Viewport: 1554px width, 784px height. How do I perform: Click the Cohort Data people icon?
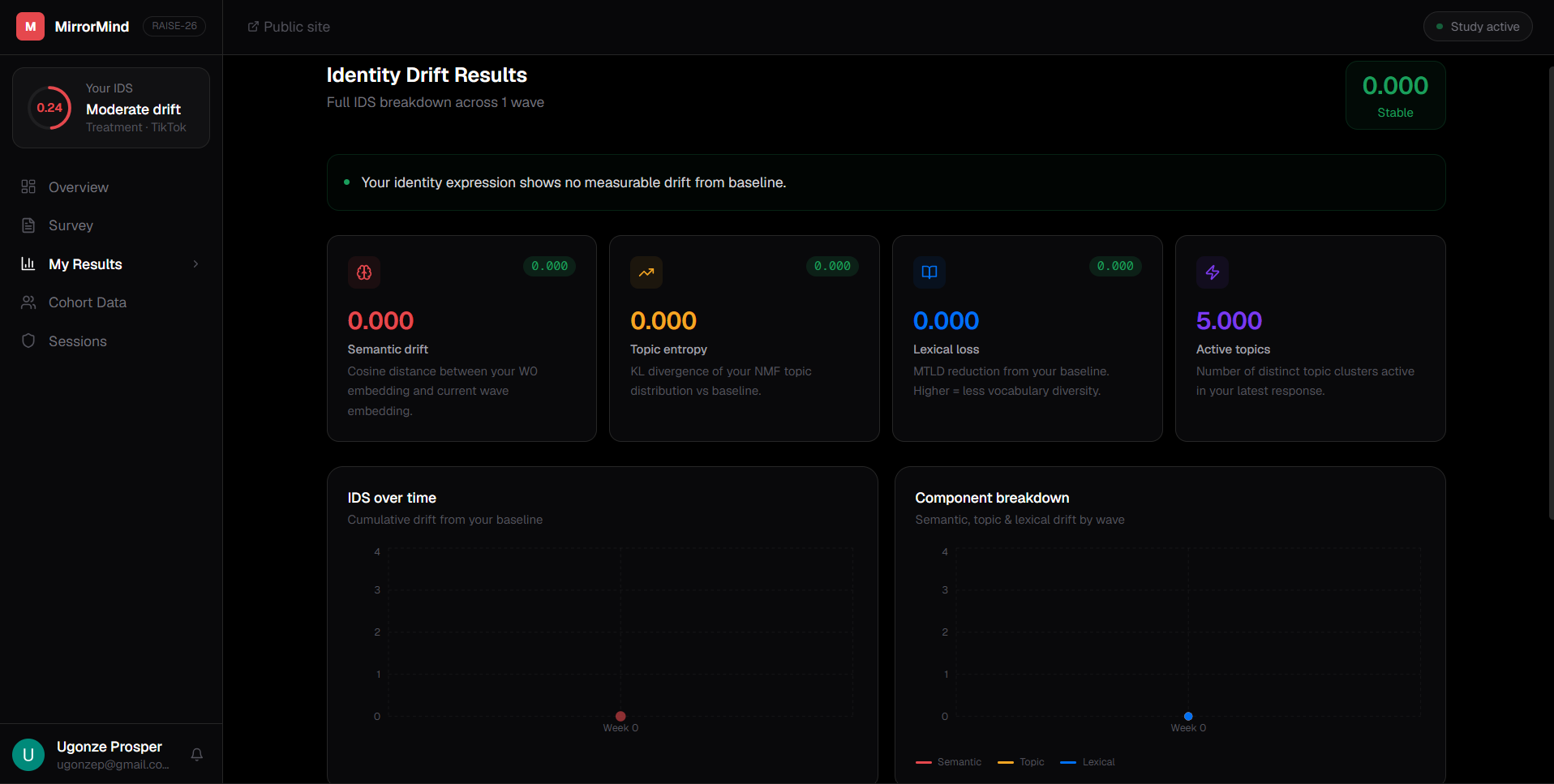coord(28,302)
